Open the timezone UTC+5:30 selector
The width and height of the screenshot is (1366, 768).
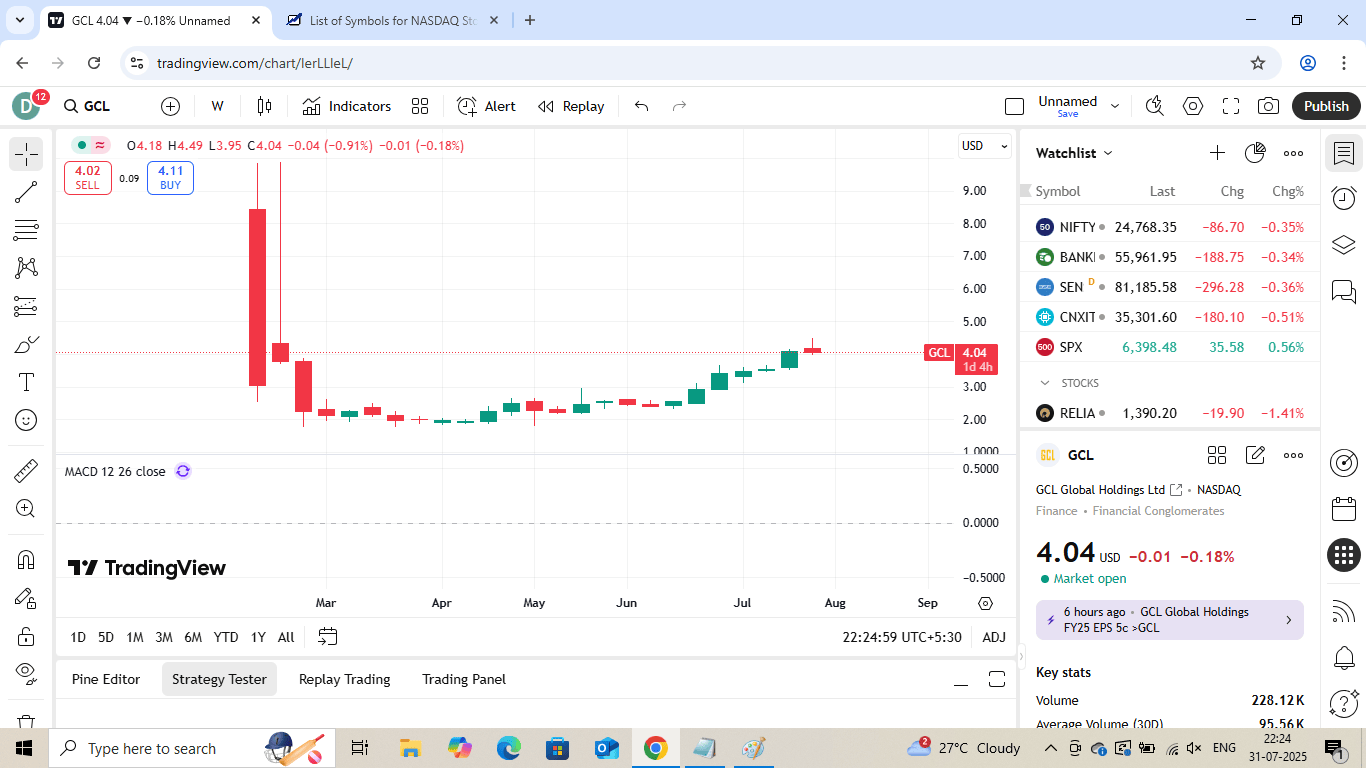tap(902, 637)
